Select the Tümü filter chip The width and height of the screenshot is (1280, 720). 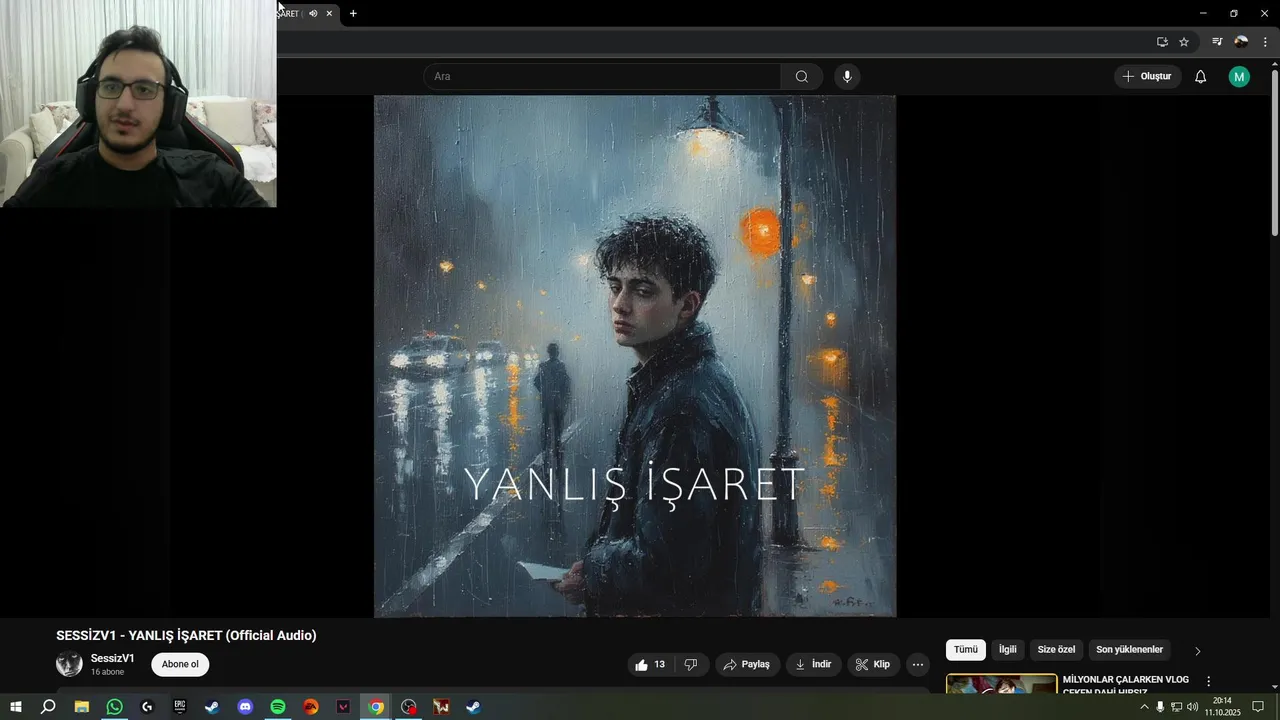coord(965,650)
